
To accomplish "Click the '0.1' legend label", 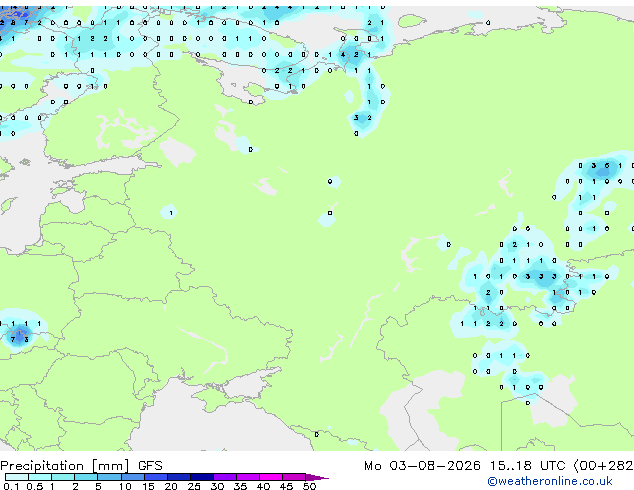I will pos(11,486).
